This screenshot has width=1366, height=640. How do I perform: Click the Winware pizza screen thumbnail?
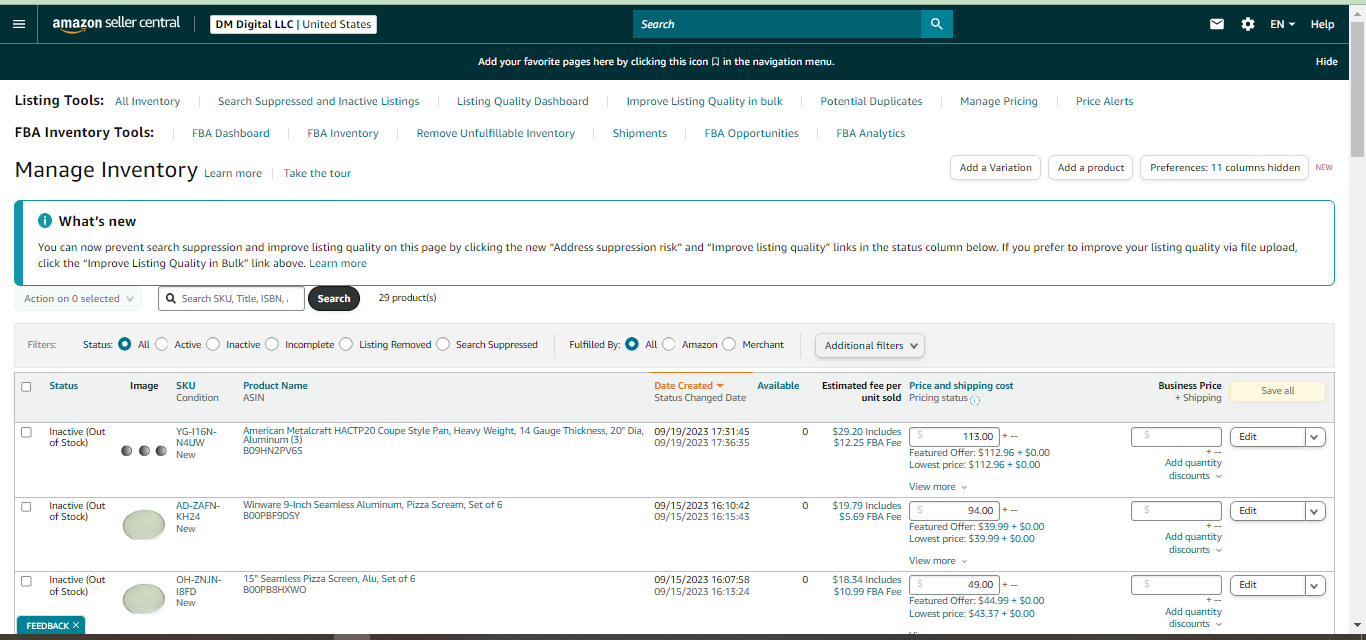[x=143, y=525]
